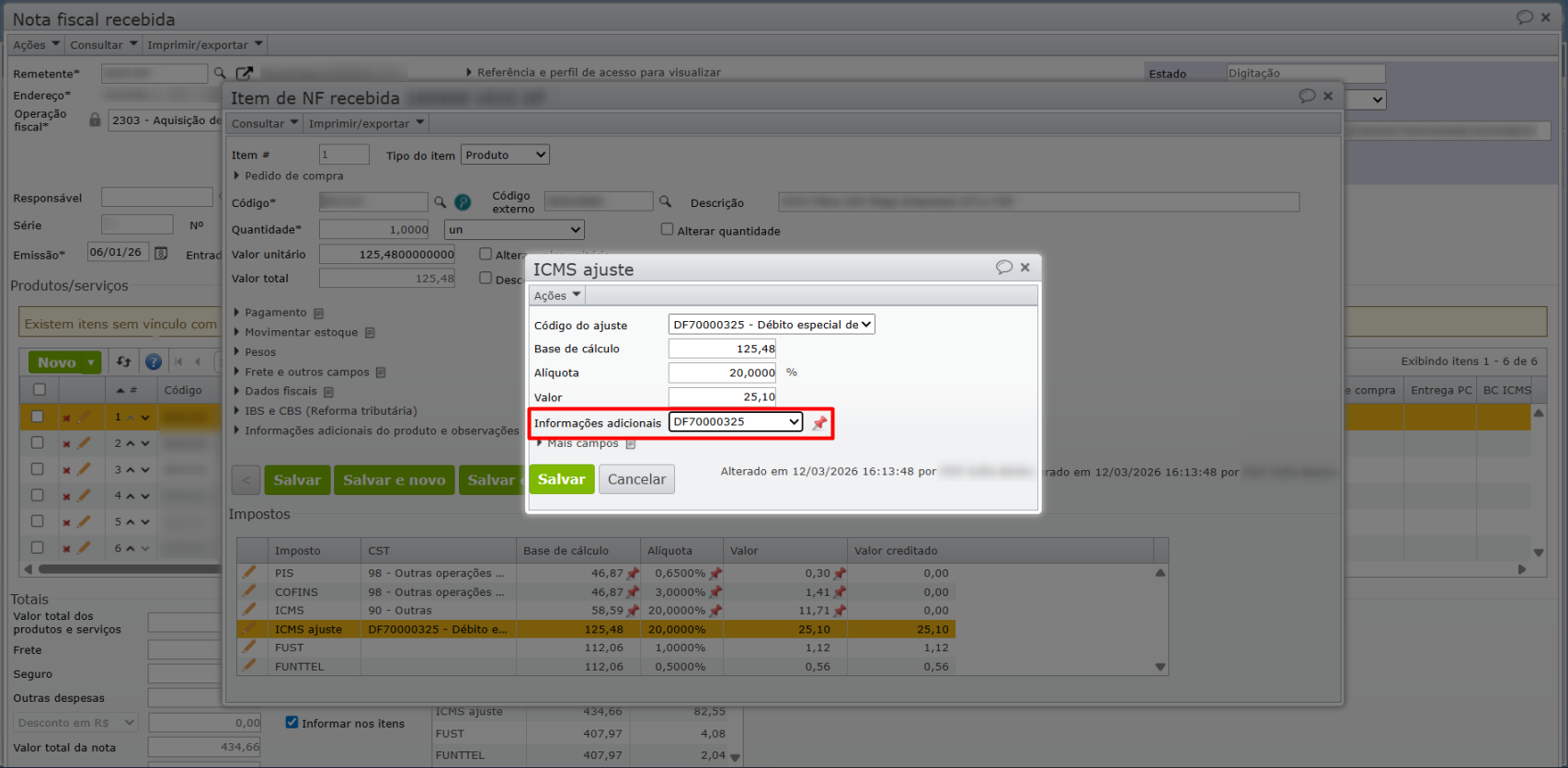This screenshot has width=1568, height=768.
Task: Click the search magnifier next to Remetente
Action: pyautogui.click(x=220, y=73)
